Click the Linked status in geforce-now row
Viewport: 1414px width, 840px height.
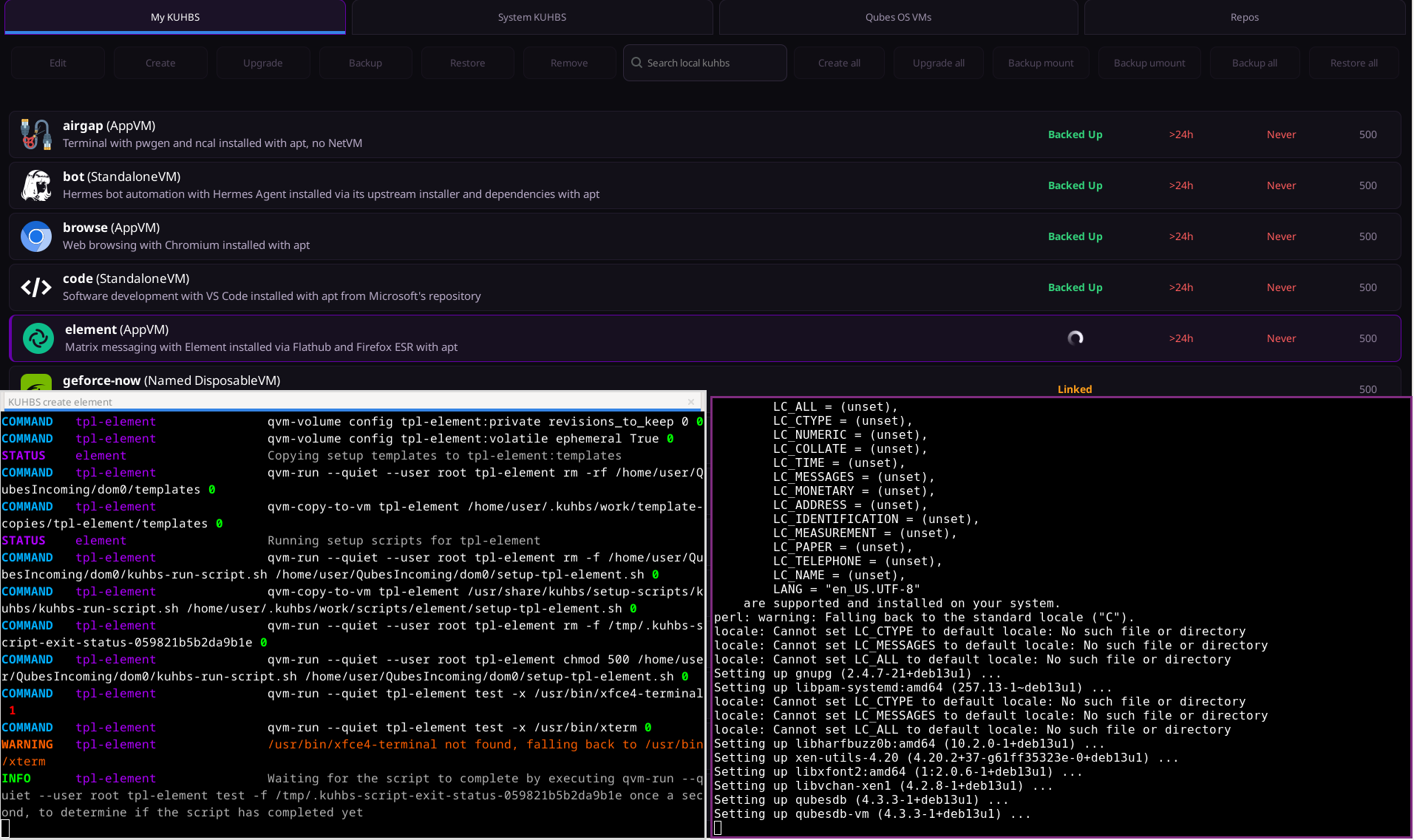tap(1075, 389)
